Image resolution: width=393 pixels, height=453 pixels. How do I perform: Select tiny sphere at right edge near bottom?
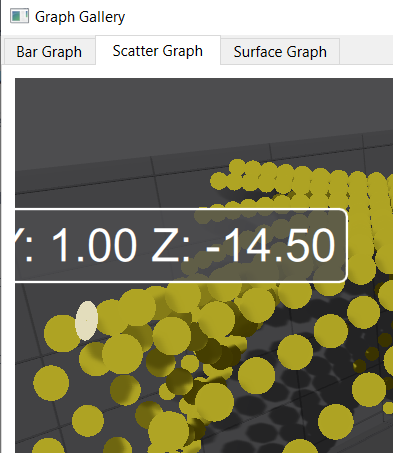388,408
